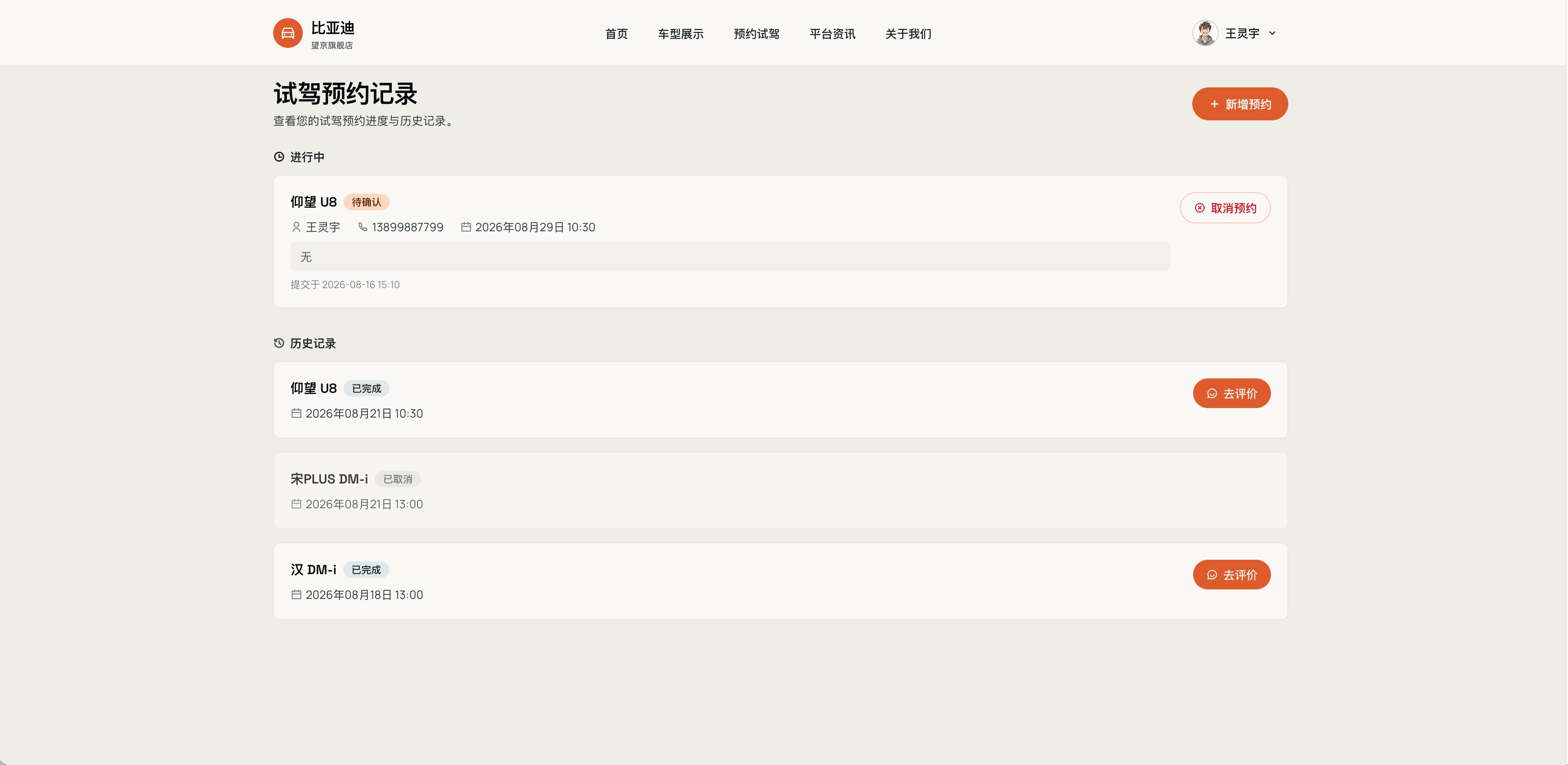Click the date 2026年08月18日 13:00
The height and width of the screenshot is (765, 1568).
[365, 595]
